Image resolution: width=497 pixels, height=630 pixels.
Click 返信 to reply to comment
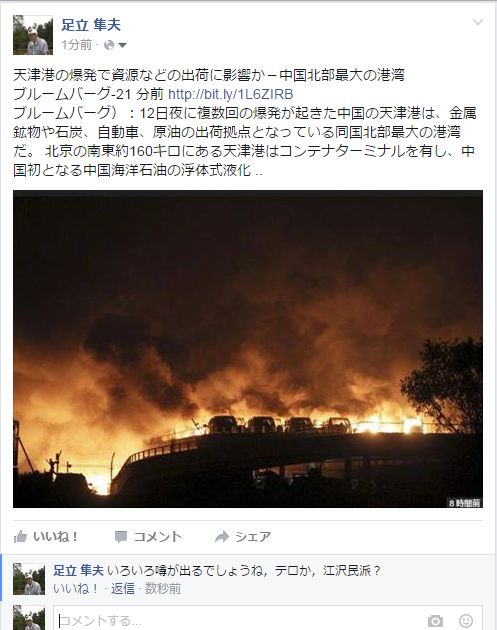coord(123,589)
